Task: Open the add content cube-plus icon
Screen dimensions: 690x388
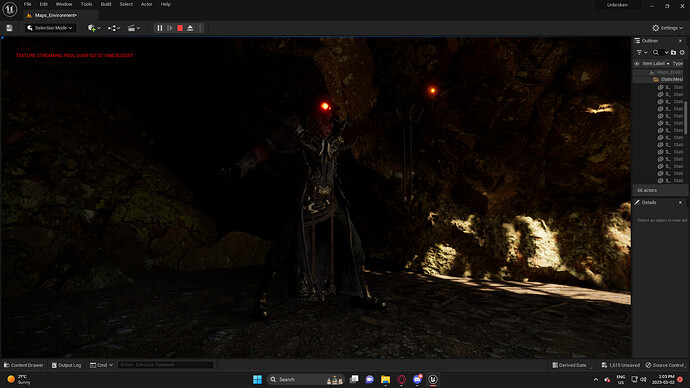Action: tap(91, 28)
